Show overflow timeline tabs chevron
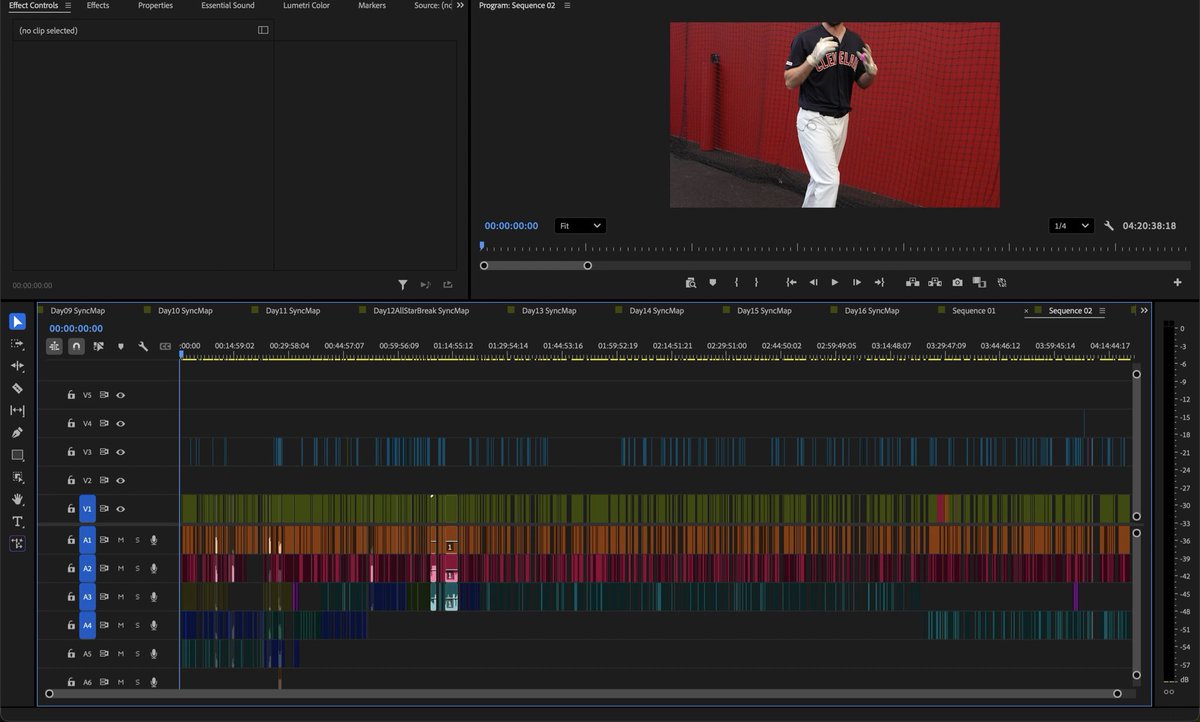 pos(1144,310)
